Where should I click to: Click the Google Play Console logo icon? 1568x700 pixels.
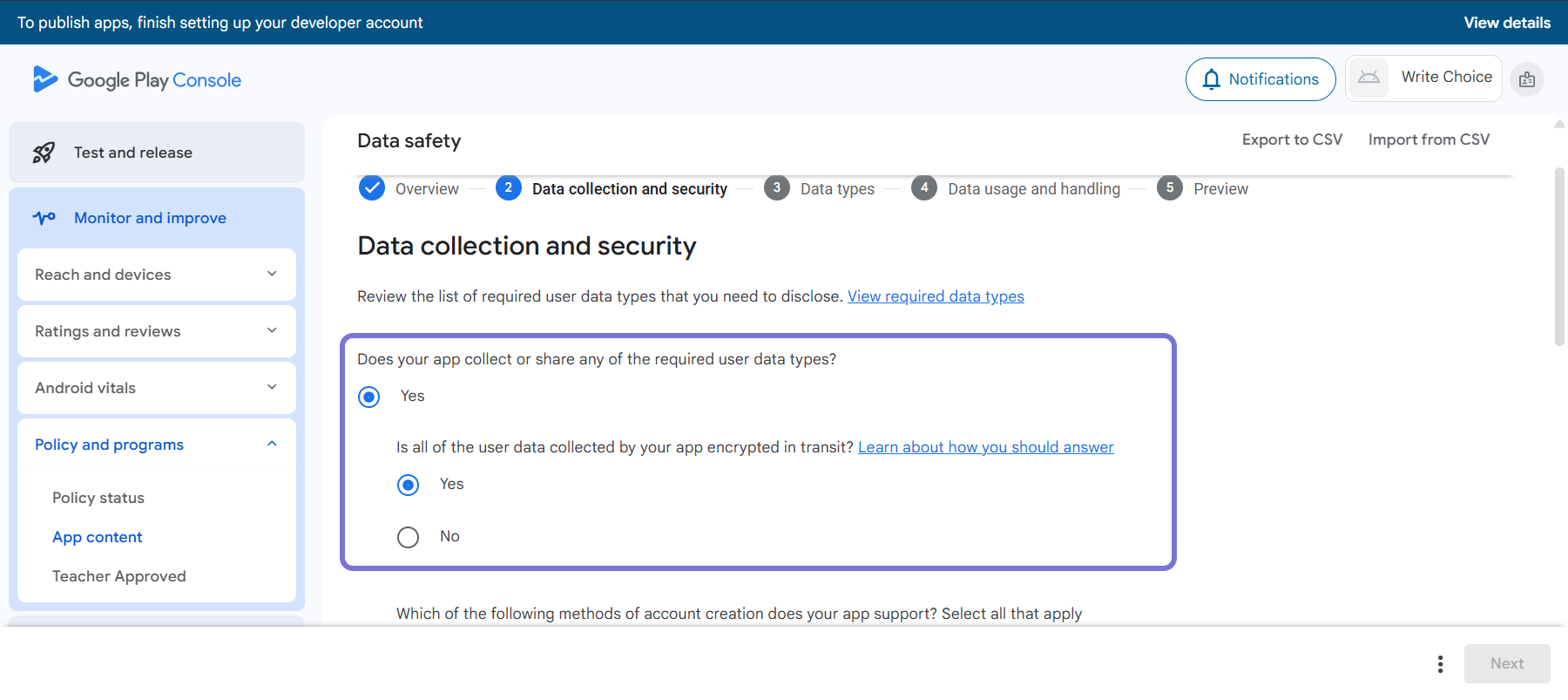pos(45,79)
